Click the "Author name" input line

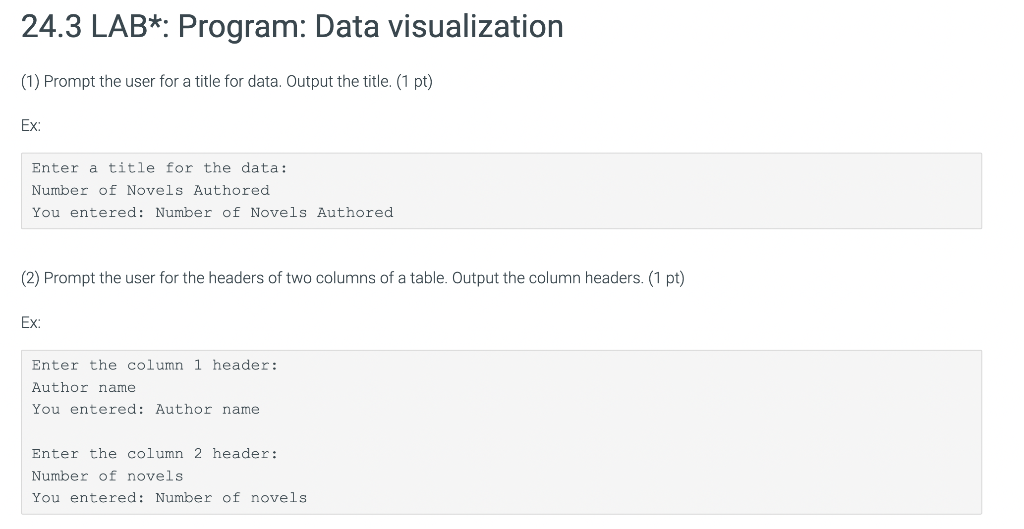pyautogui.click(x=84, y=387)
